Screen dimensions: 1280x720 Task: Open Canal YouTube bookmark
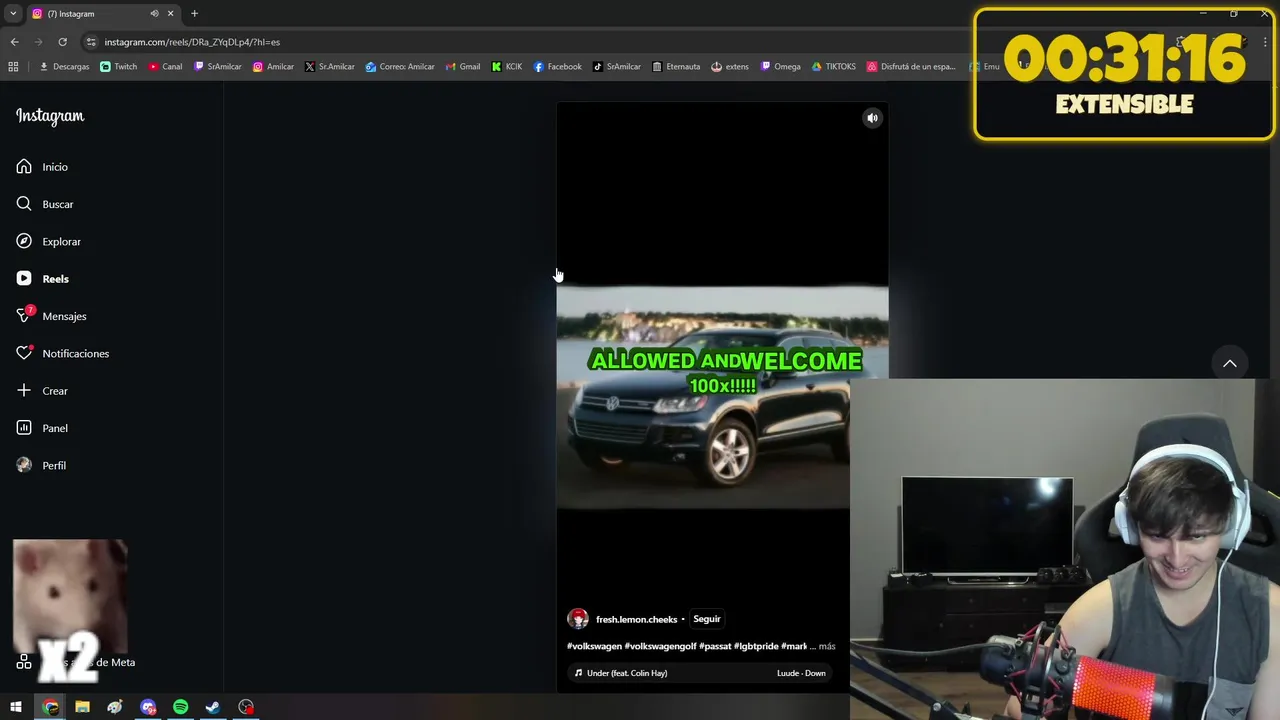coord(165,67)
